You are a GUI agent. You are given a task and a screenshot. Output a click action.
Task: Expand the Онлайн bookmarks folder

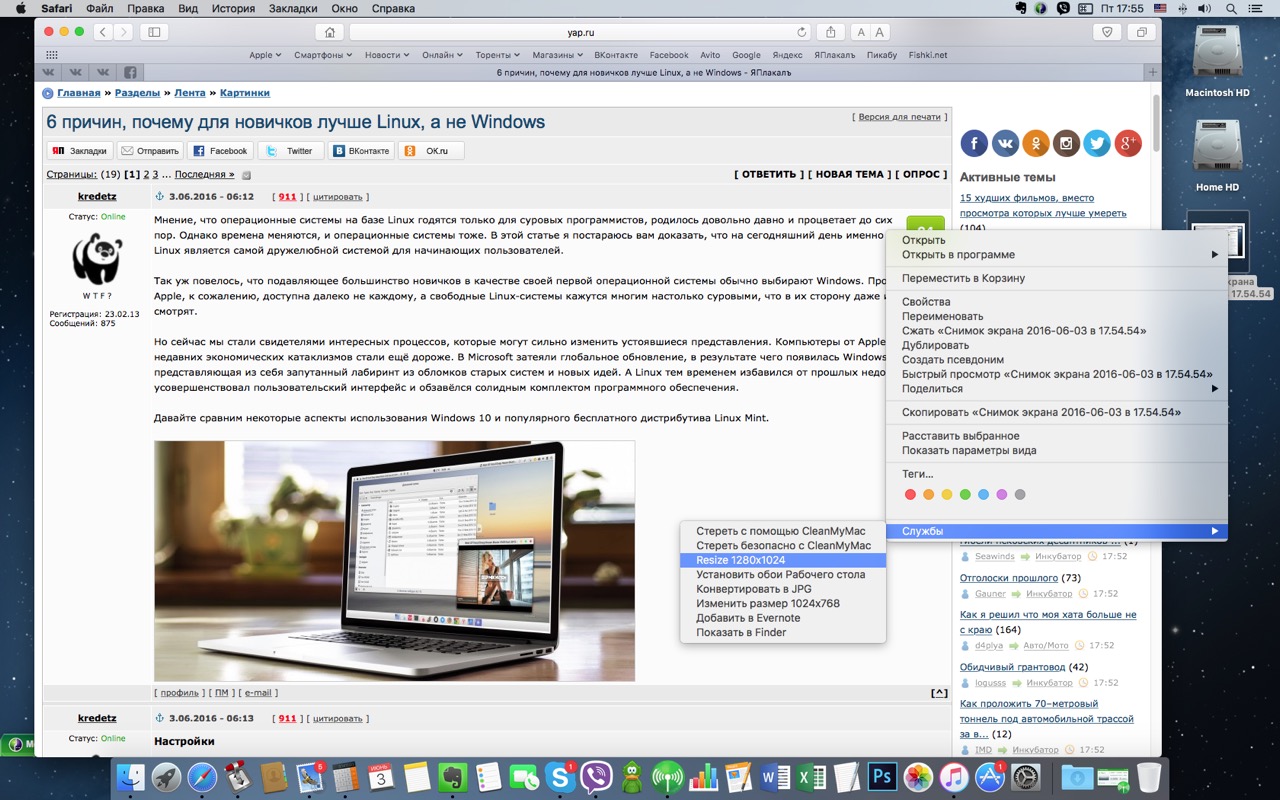(442, 55)
